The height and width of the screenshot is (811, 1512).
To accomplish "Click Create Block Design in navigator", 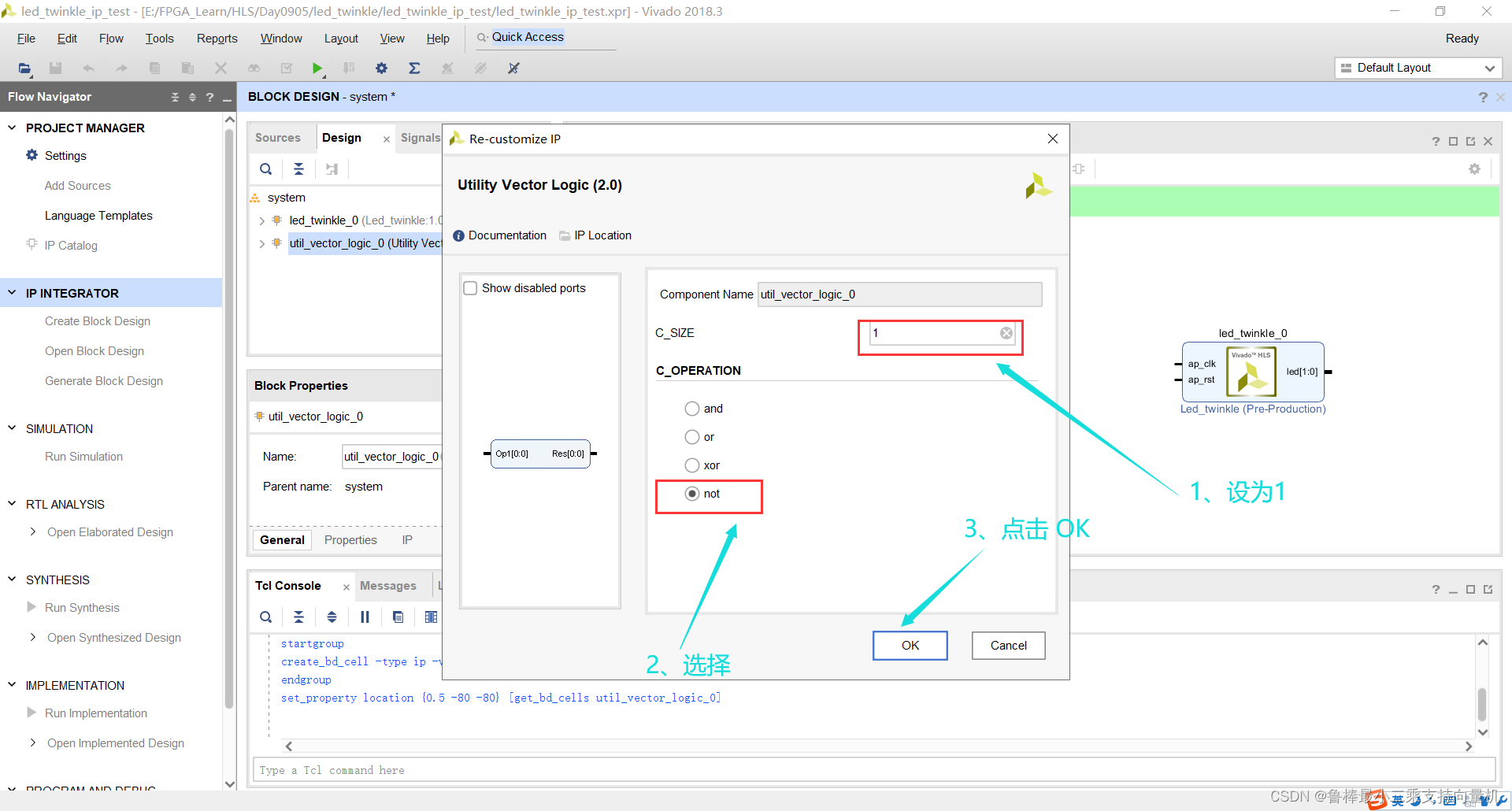I will 98,321.
